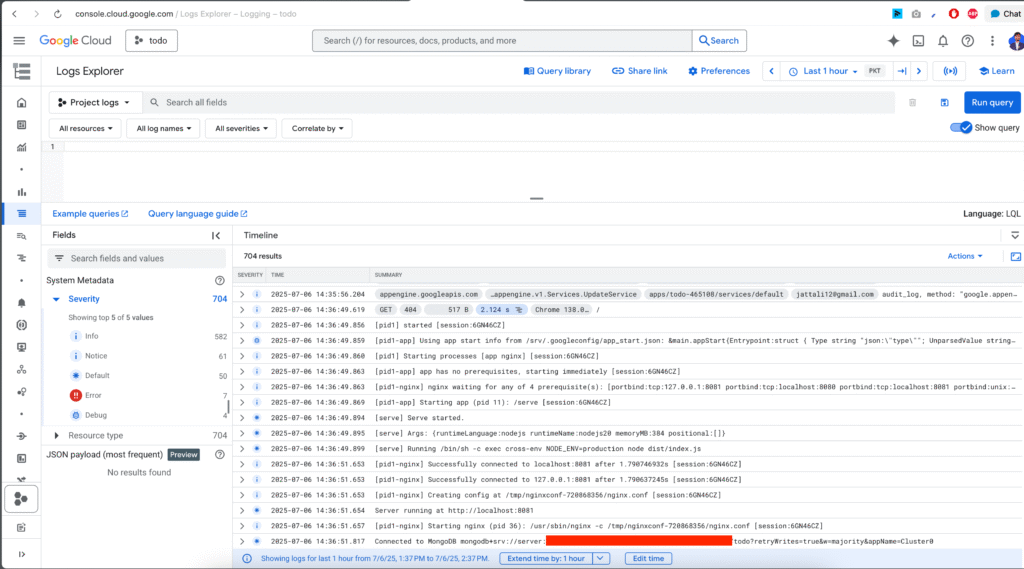Filter by Default severity
This screenshot has width=1024, height=569.
click(97, 376)
